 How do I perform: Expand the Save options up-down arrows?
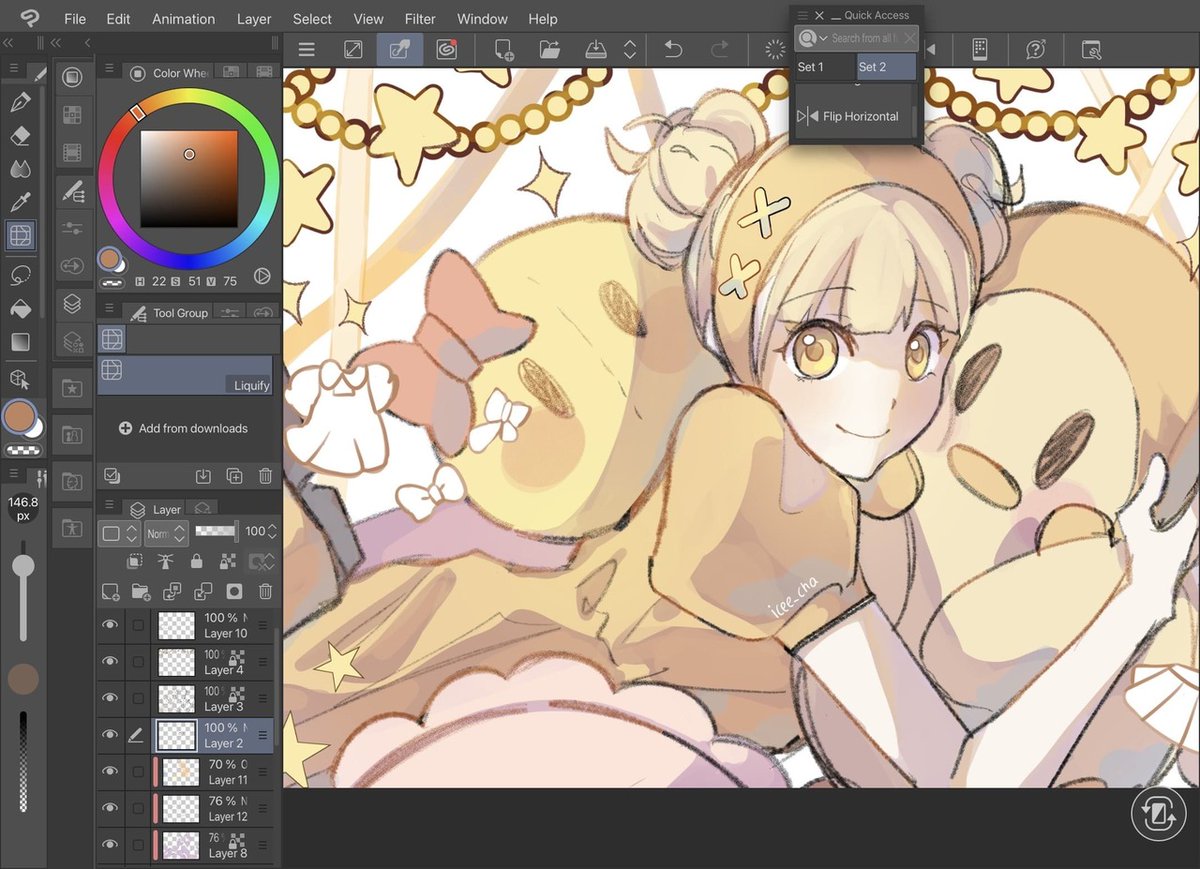coord(630,49)
